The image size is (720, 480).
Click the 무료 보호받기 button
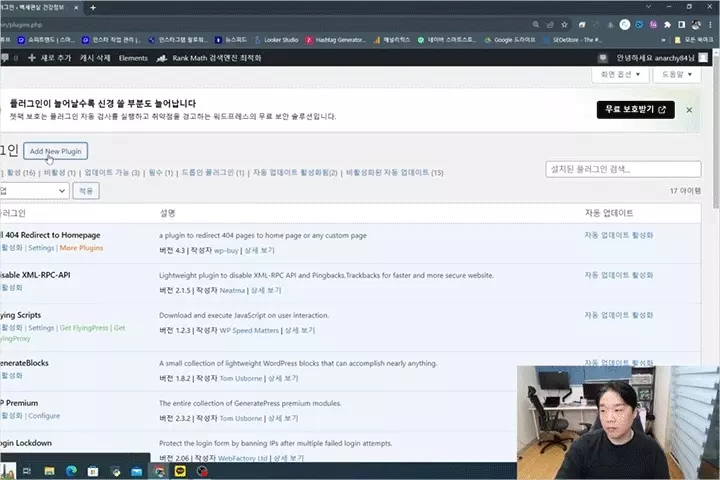click(x=636, y=110)
